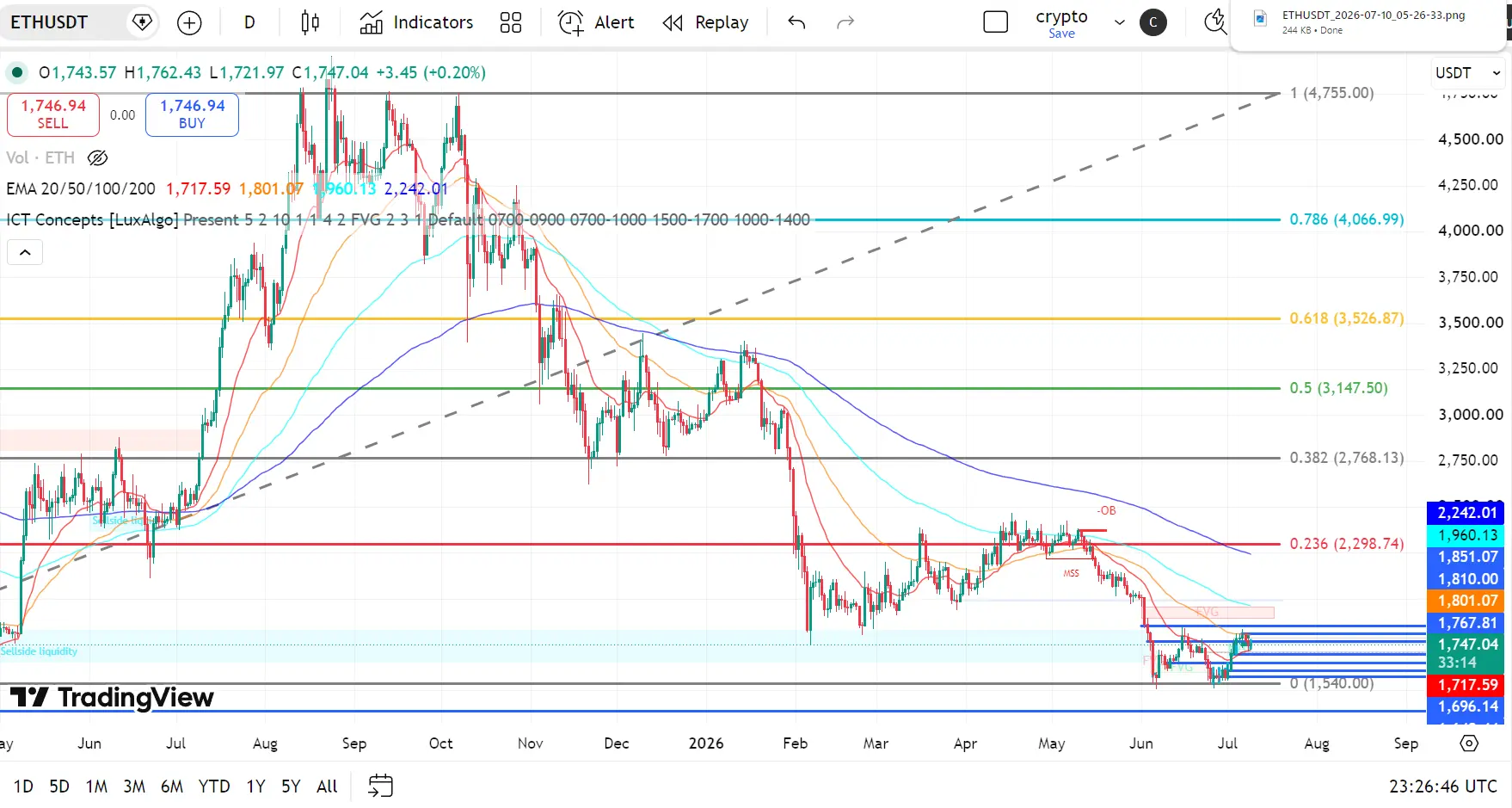Viewport: 1512px width, 808px height.
Task: Change the D timeframe interval
Action: click(x=249, y=23)
